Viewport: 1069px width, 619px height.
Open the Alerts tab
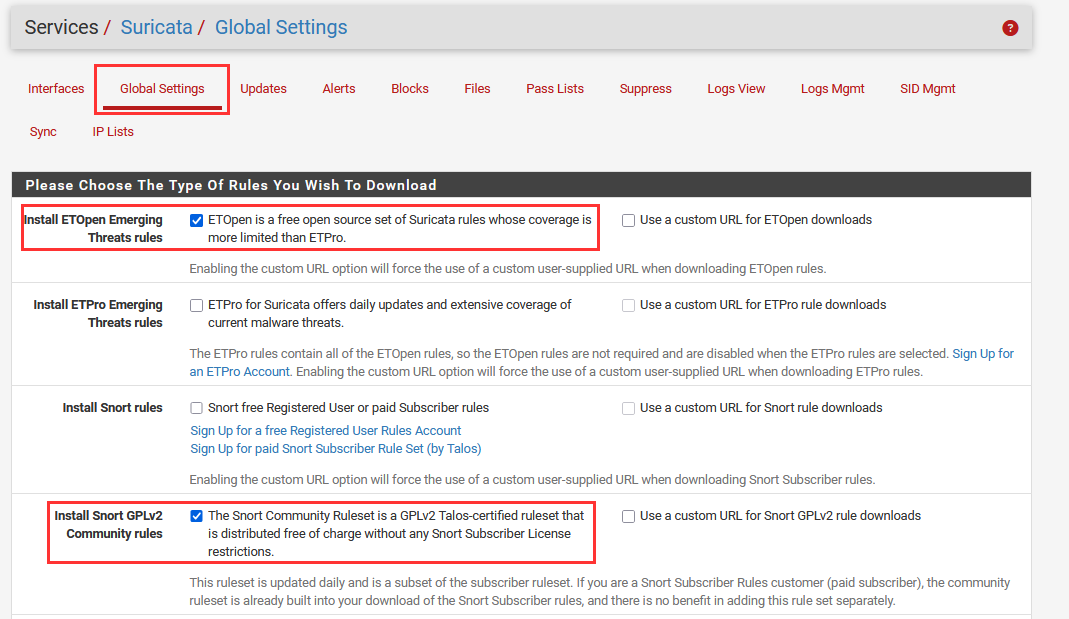pyautogui.click(x=339, y=89)
